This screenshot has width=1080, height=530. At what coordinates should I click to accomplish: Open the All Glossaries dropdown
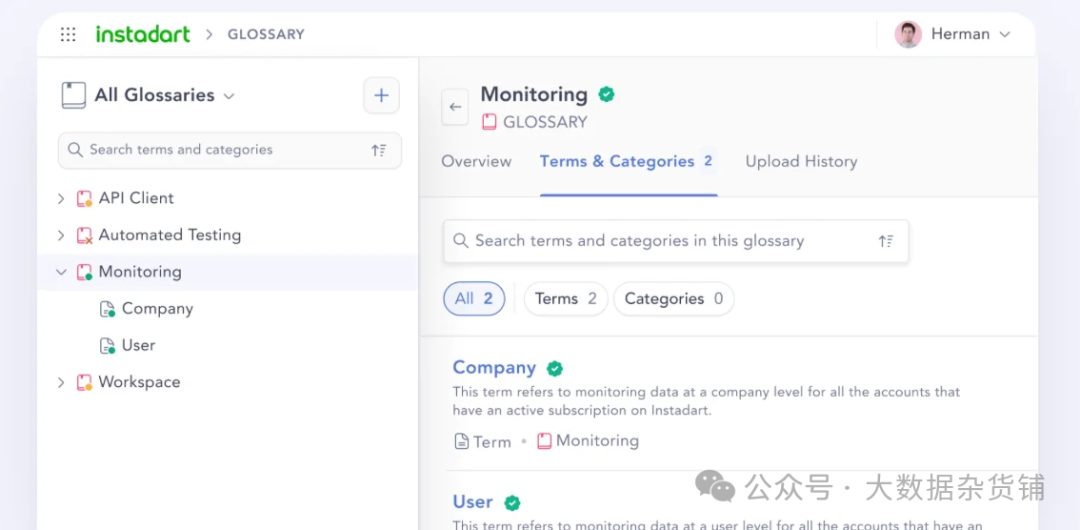229,96
